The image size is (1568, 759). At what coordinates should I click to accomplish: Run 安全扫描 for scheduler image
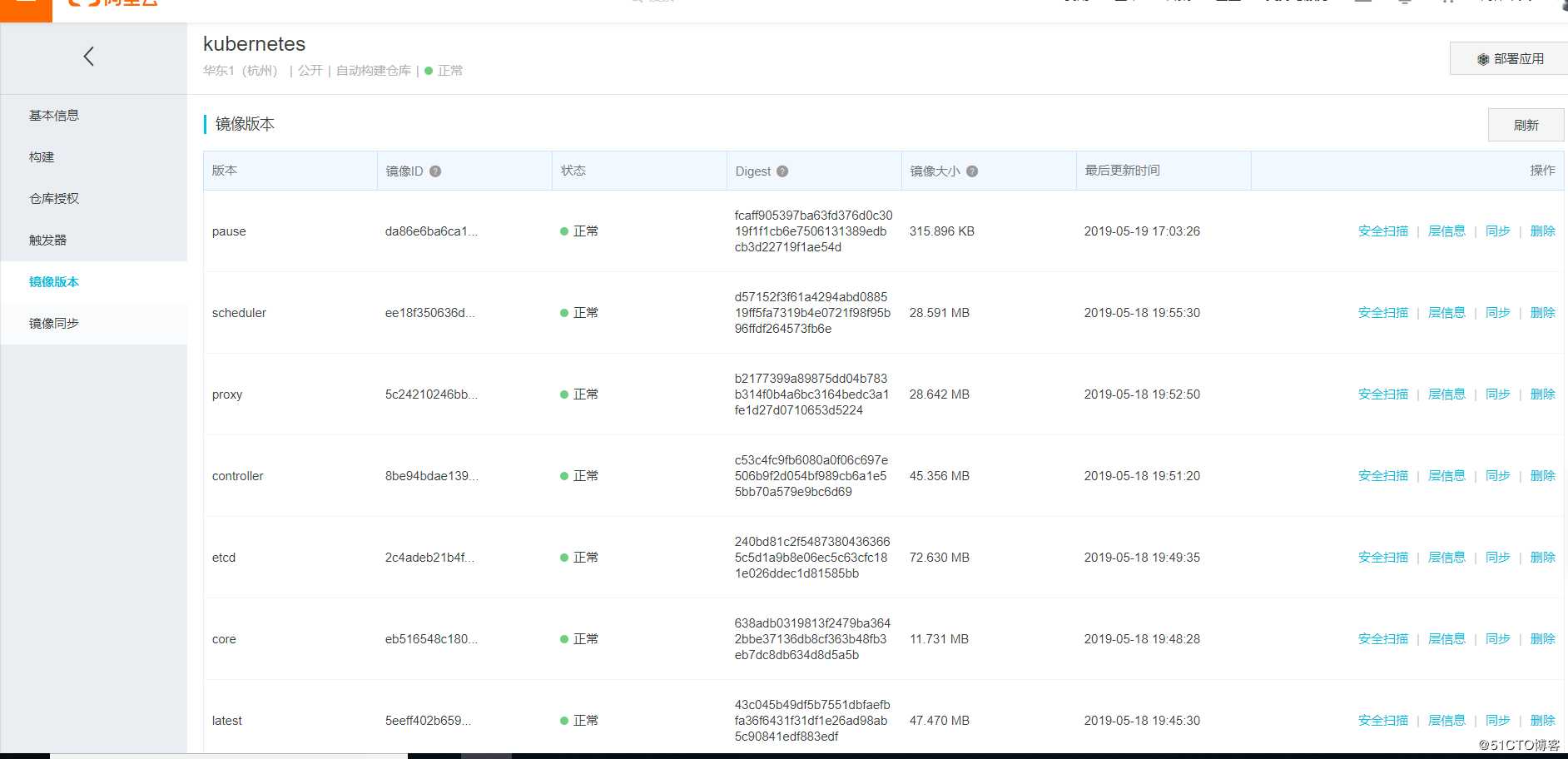click(1383, 313)
